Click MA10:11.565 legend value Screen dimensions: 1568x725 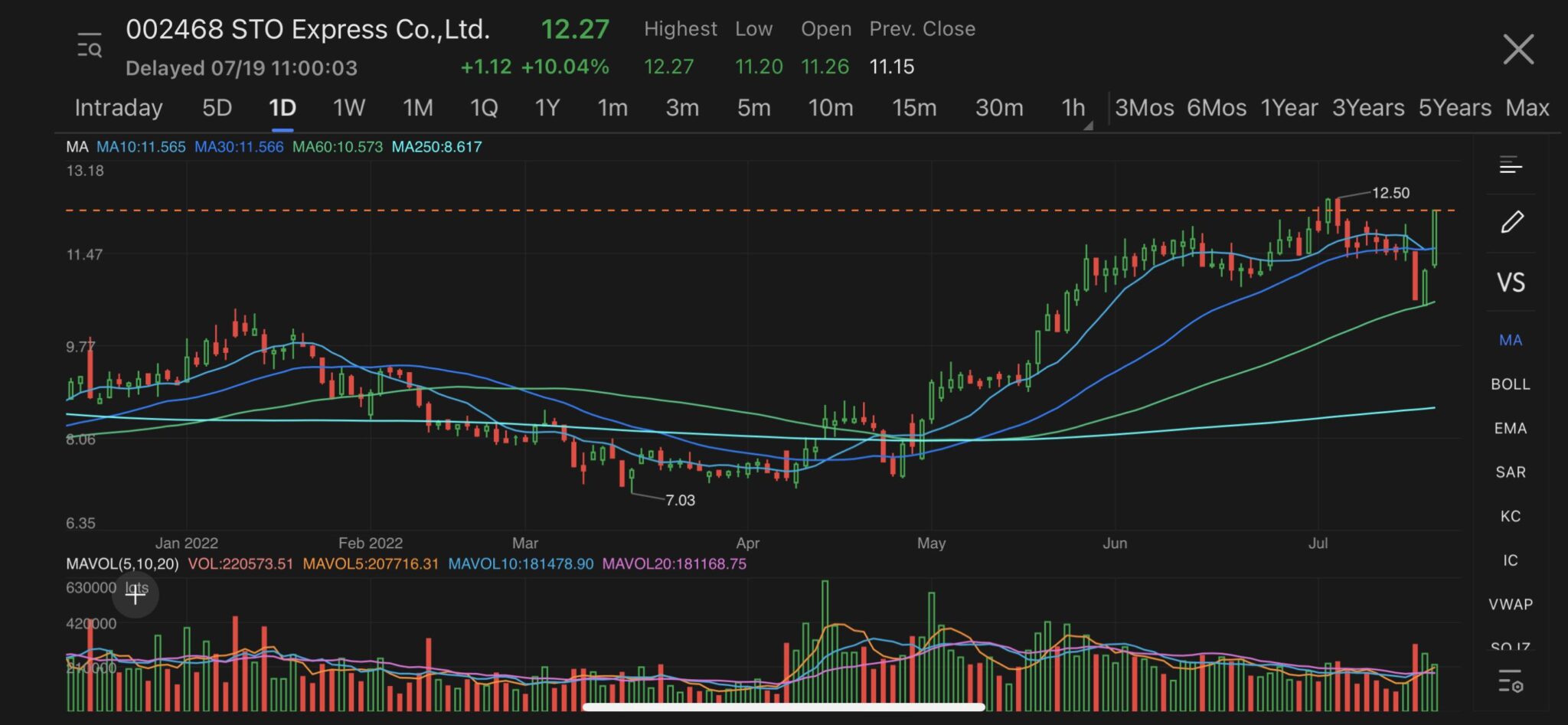141,147
